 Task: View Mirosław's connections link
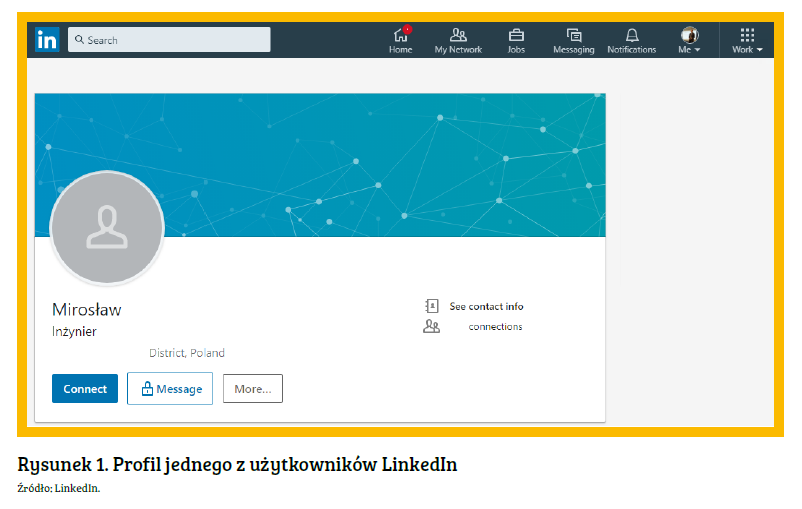click(495, 326)
